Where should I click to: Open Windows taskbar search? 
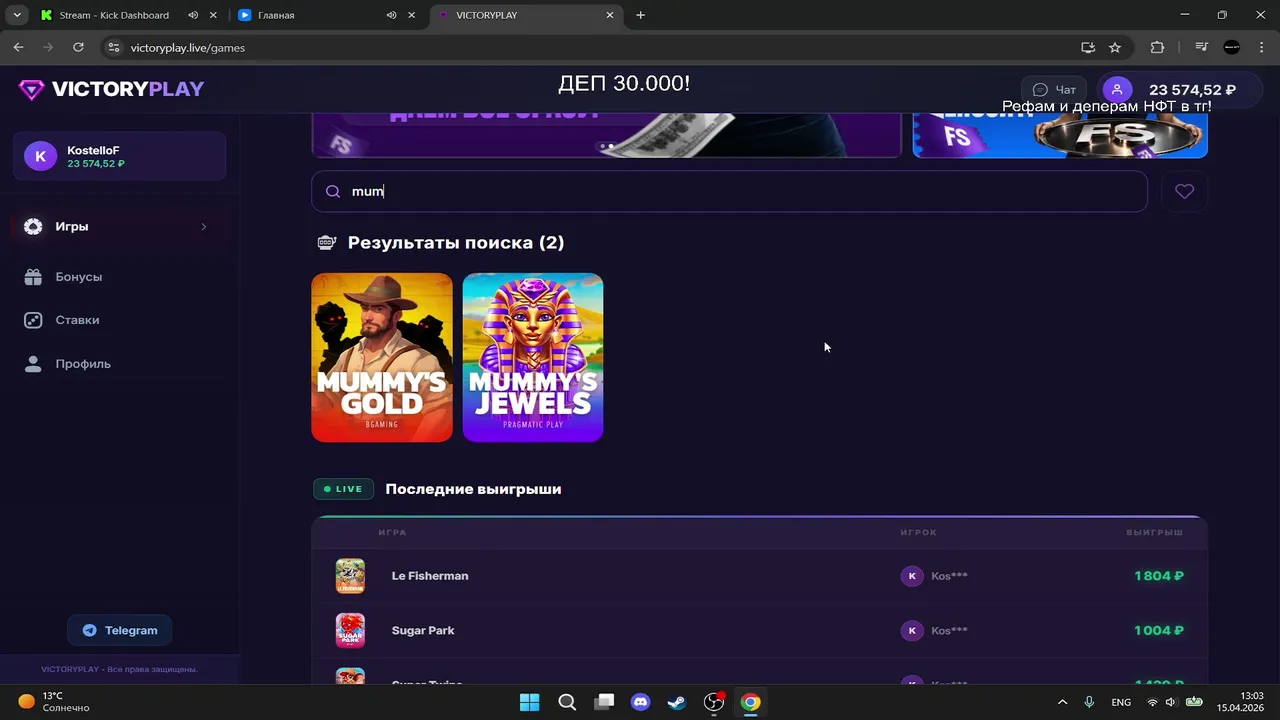[567, 702]
